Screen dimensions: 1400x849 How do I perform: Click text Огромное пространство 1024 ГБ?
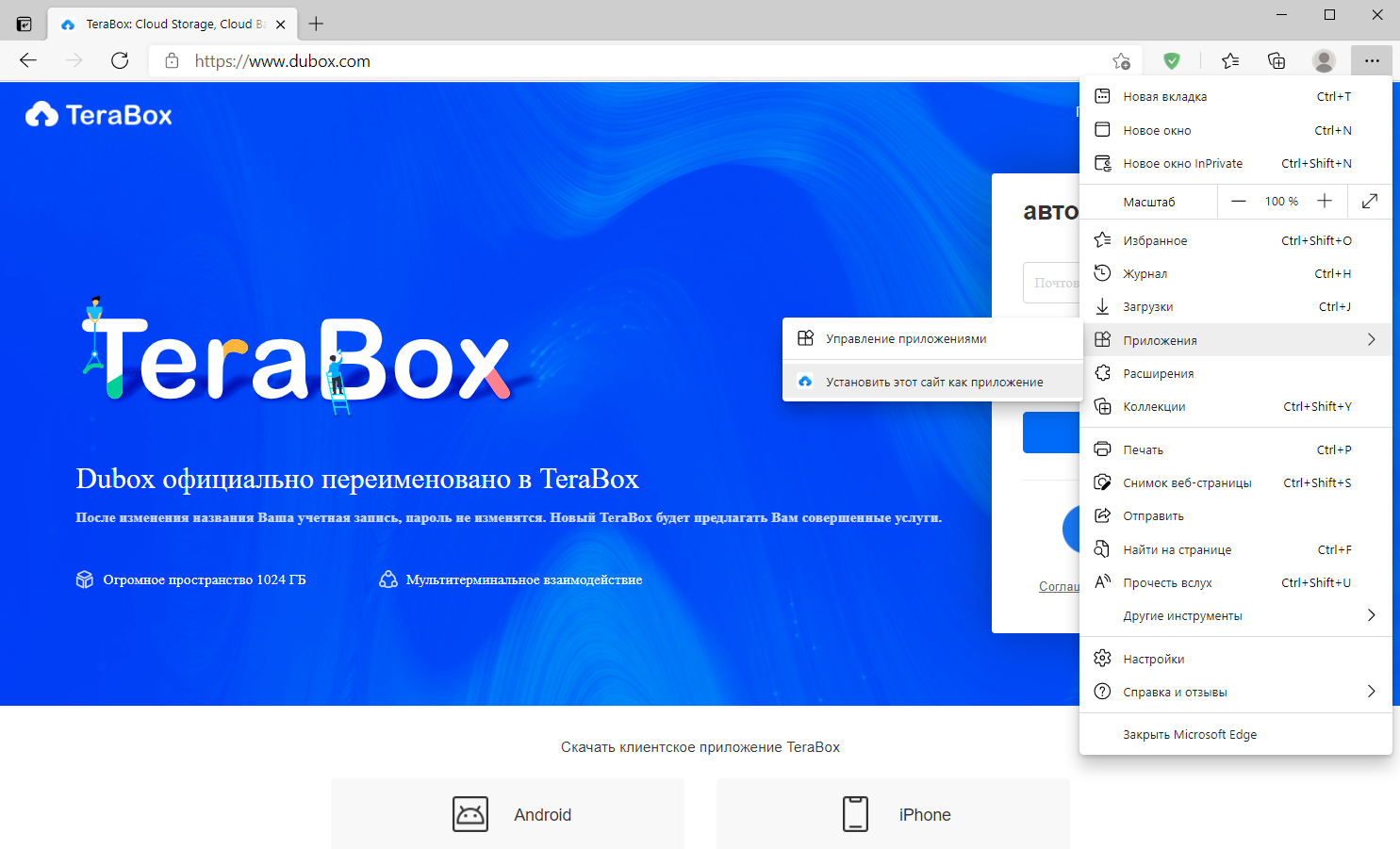pos(205,580)
